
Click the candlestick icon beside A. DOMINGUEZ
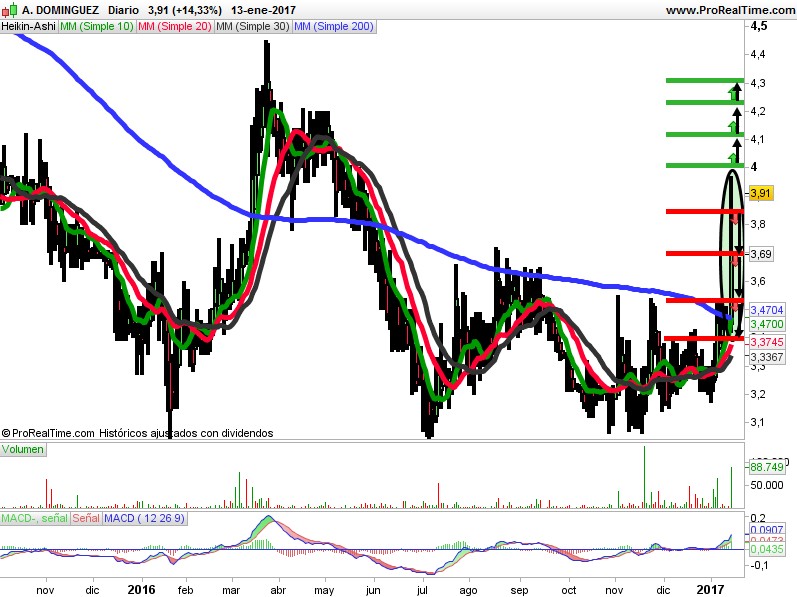tap(9, 10)
